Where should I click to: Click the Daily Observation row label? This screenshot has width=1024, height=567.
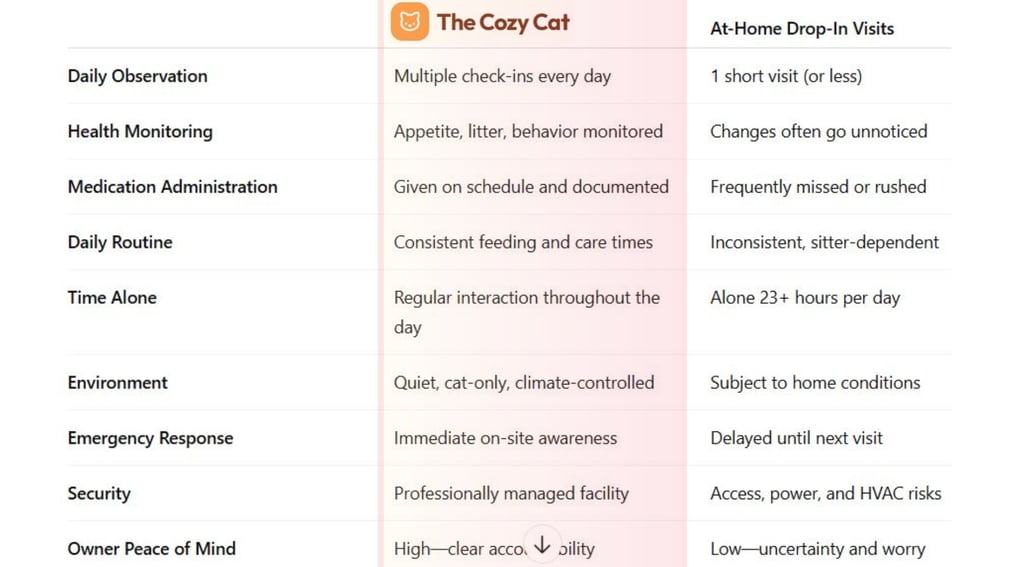click(x=138, y=76)
